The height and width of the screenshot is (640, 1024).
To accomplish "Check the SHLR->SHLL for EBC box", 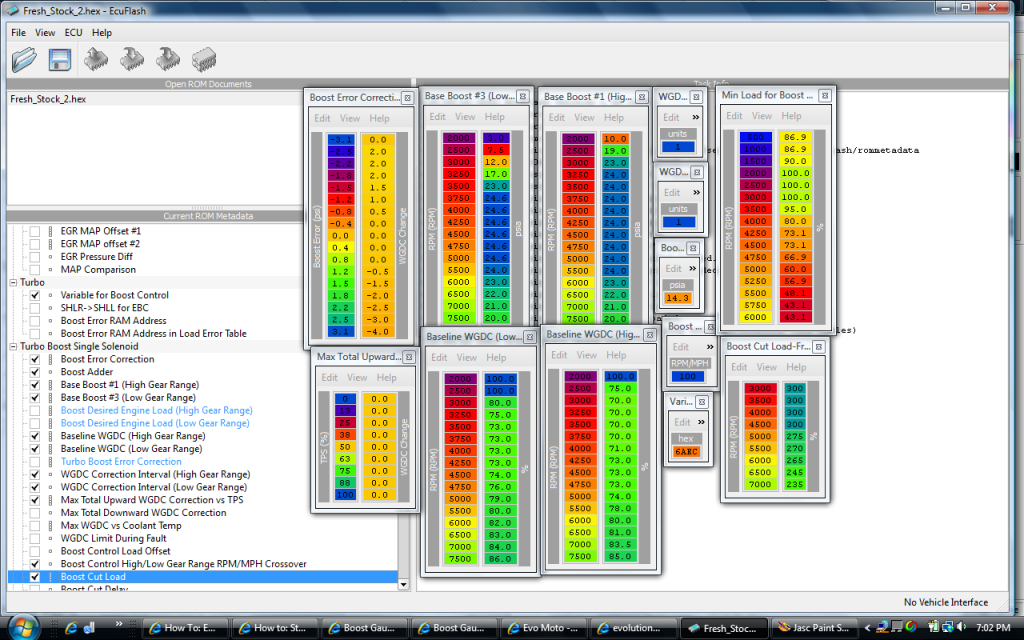I will click(35, 308).
